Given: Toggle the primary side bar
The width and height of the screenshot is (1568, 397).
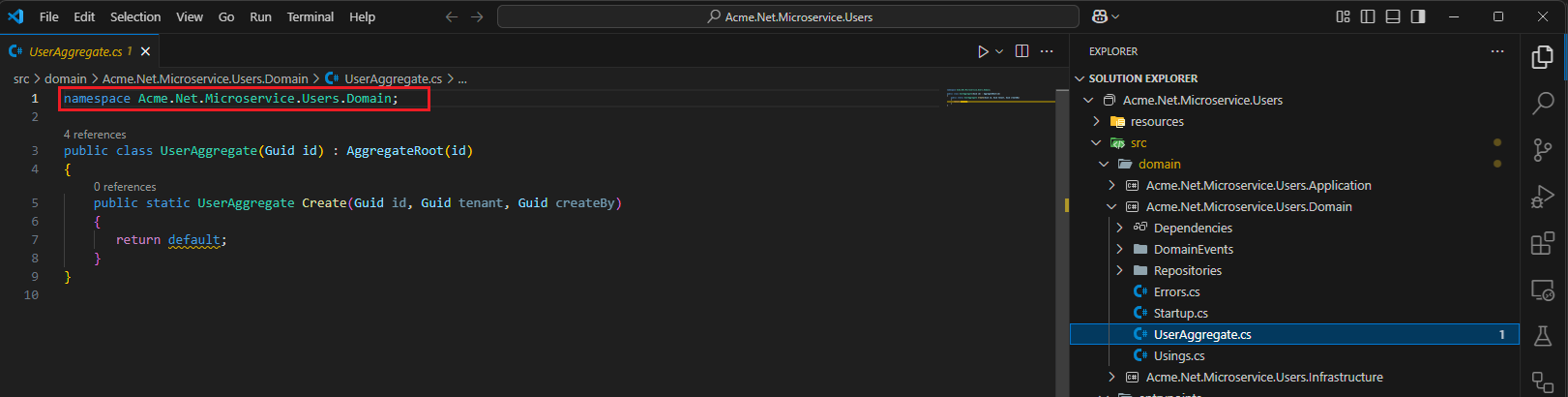Looking at the screenshot, I should pos(1368,16).
